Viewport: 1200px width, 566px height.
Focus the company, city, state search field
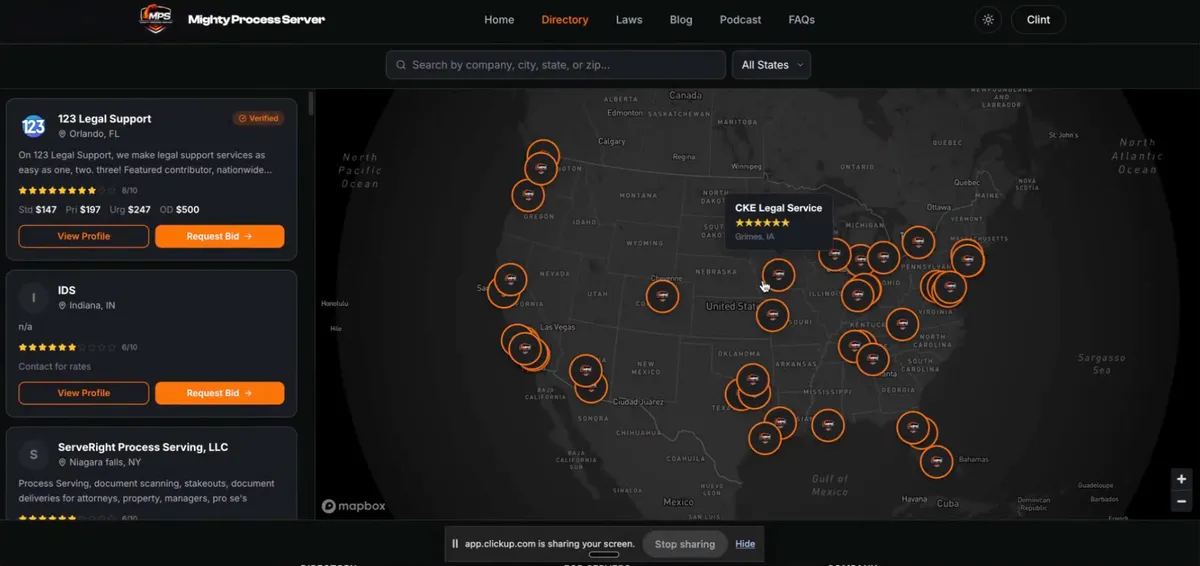556,65
